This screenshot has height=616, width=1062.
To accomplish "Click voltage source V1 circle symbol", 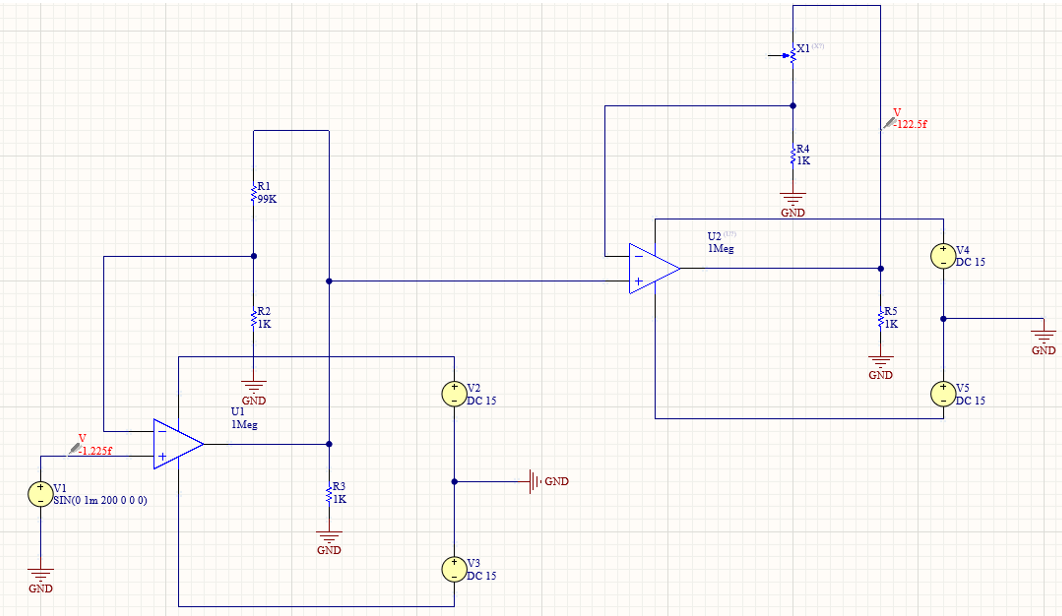I will pos(41,494).
